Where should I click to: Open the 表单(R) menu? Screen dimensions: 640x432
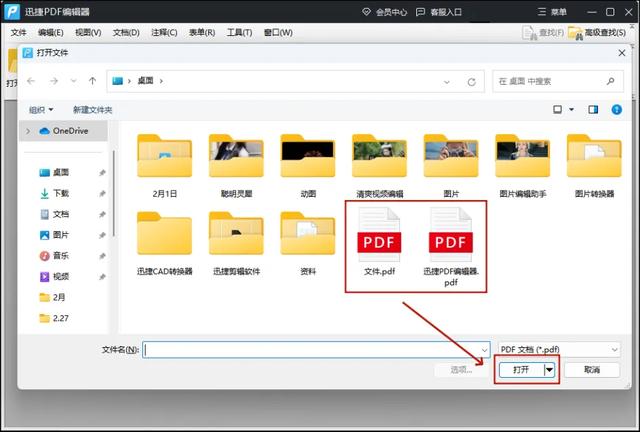tap(202, 33)
